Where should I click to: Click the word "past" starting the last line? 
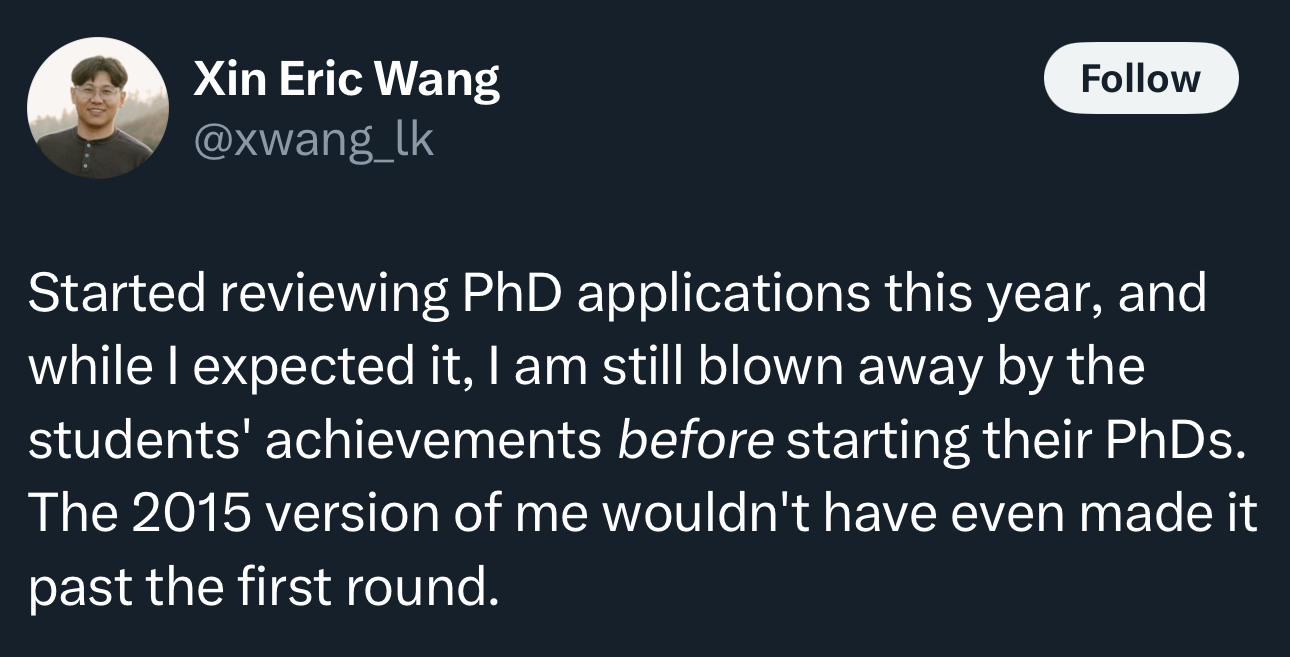pyautogui.click(x=80, y=588)
